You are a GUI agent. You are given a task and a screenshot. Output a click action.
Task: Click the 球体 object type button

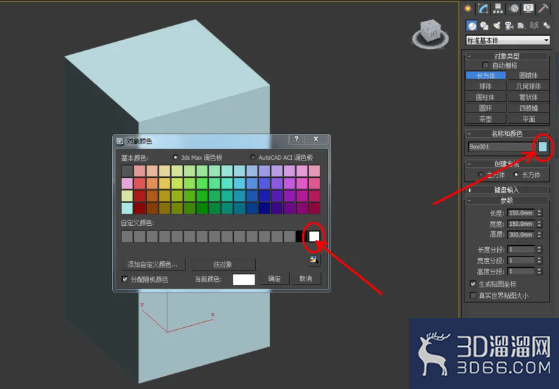coord(486,86)
